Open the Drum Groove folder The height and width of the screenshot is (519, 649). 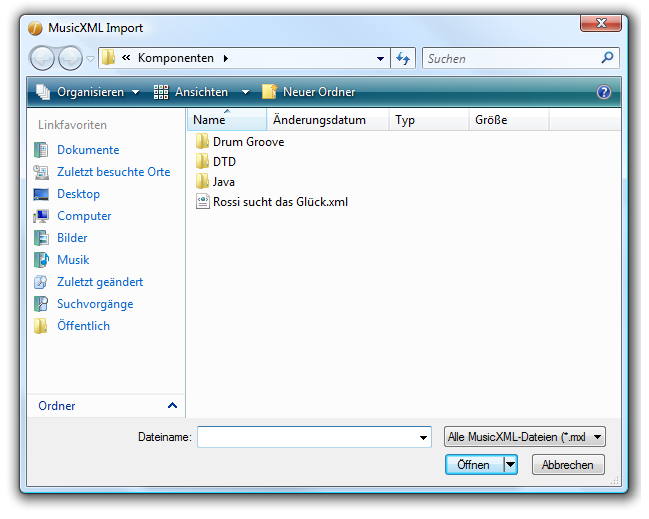pos(247,142)
